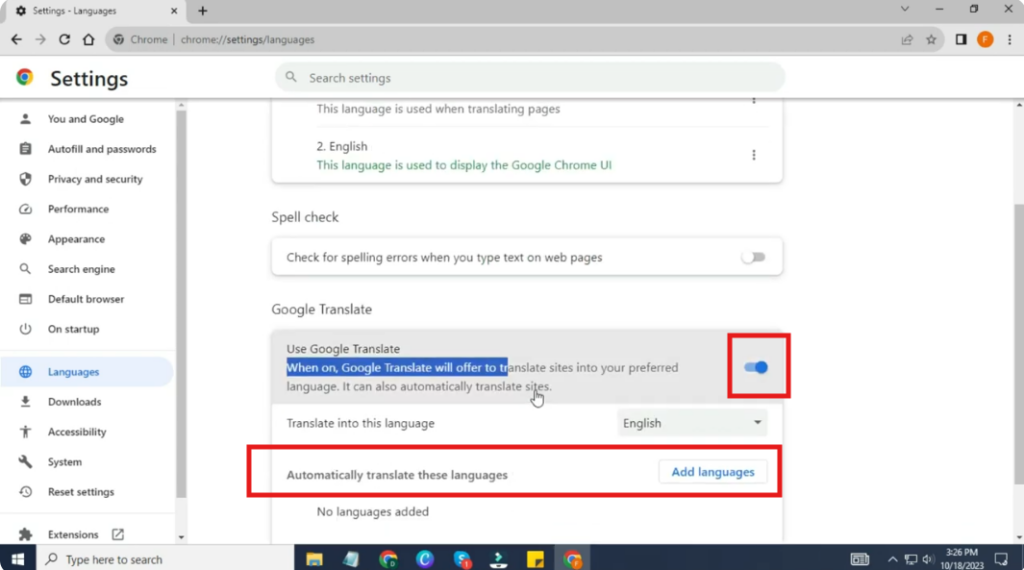1024x570 pixels.
Task: Open a new tab with plus
Action: tap(202, 11)
